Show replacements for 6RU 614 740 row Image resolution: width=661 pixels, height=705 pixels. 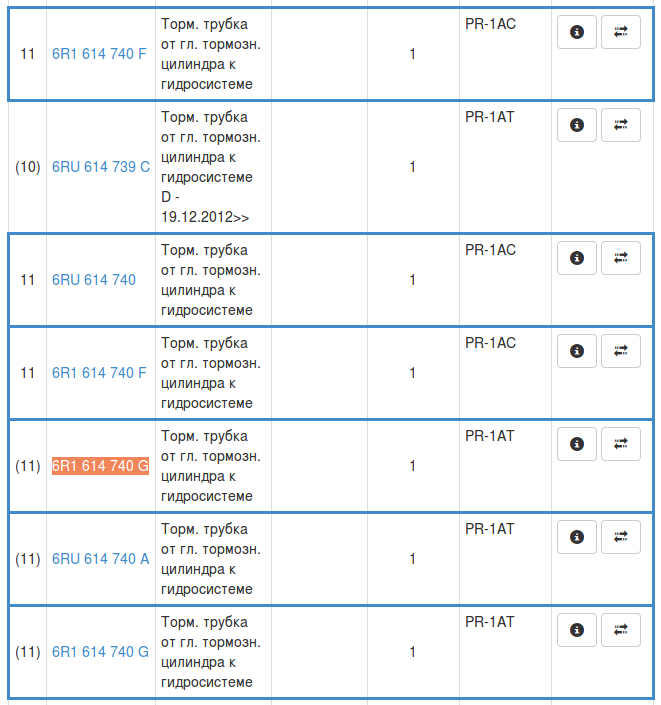point(621,258)
